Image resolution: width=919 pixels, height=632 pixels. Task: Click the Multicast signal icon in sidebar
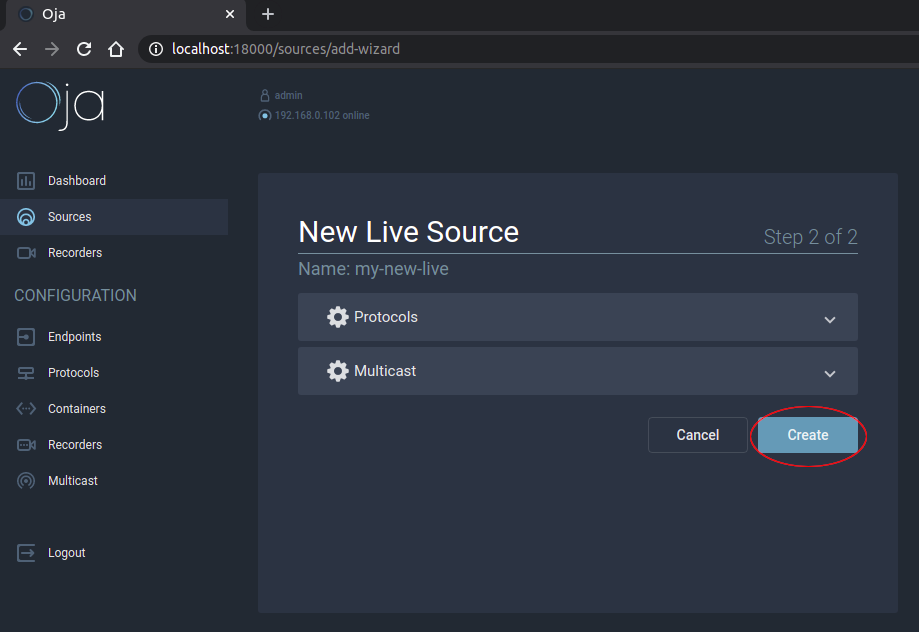tap(26, 481)
